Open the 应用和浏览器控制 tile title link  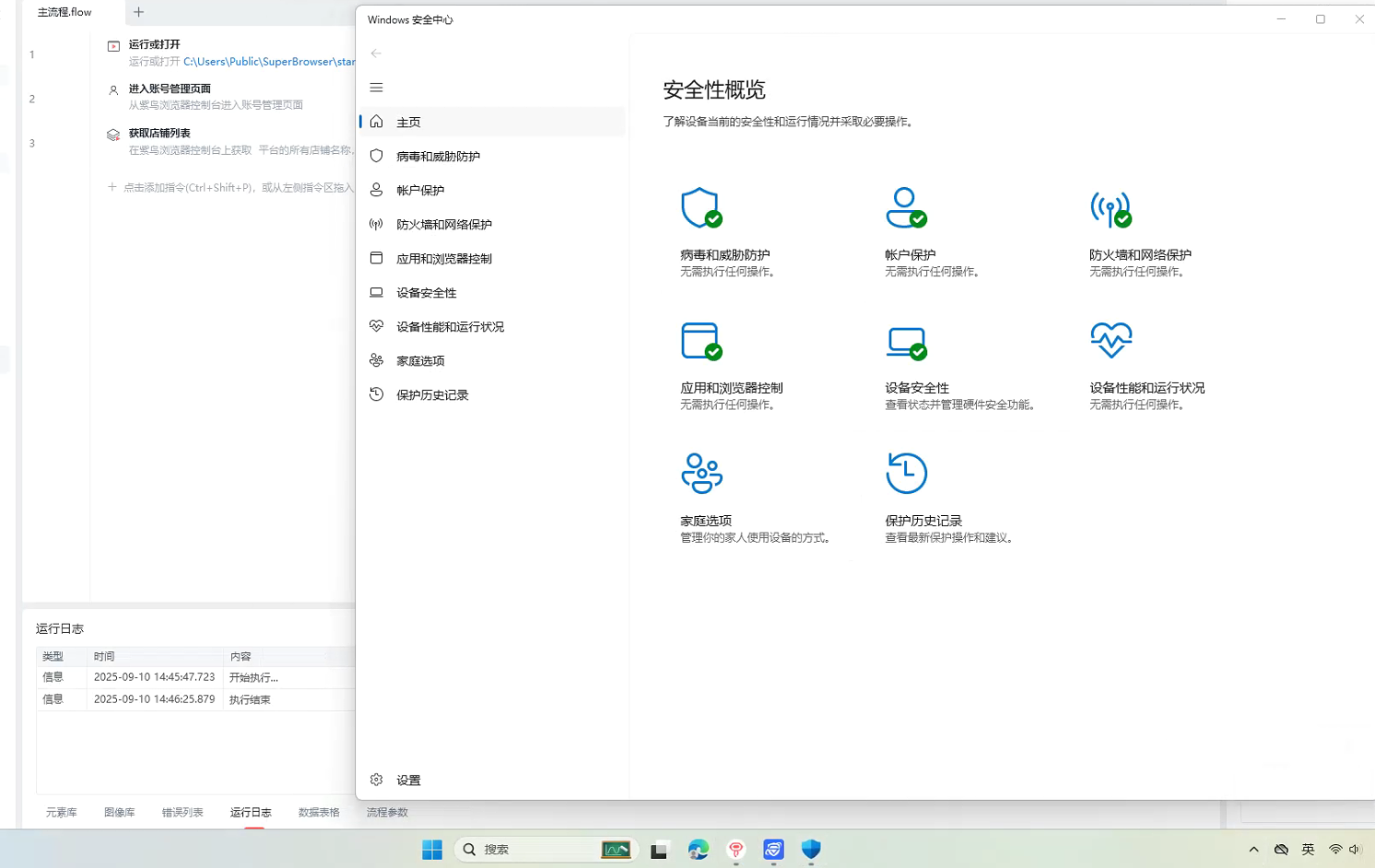click(732, 388)
